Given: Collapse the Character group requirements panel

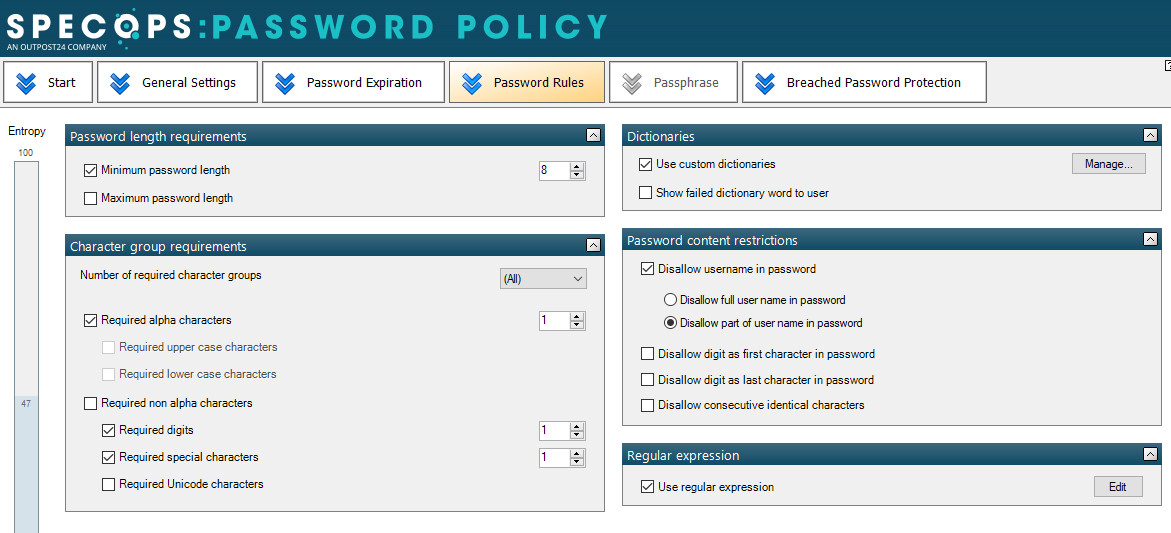Looking at the screenshot, I should pyautogui.click(x=593, y=245).
